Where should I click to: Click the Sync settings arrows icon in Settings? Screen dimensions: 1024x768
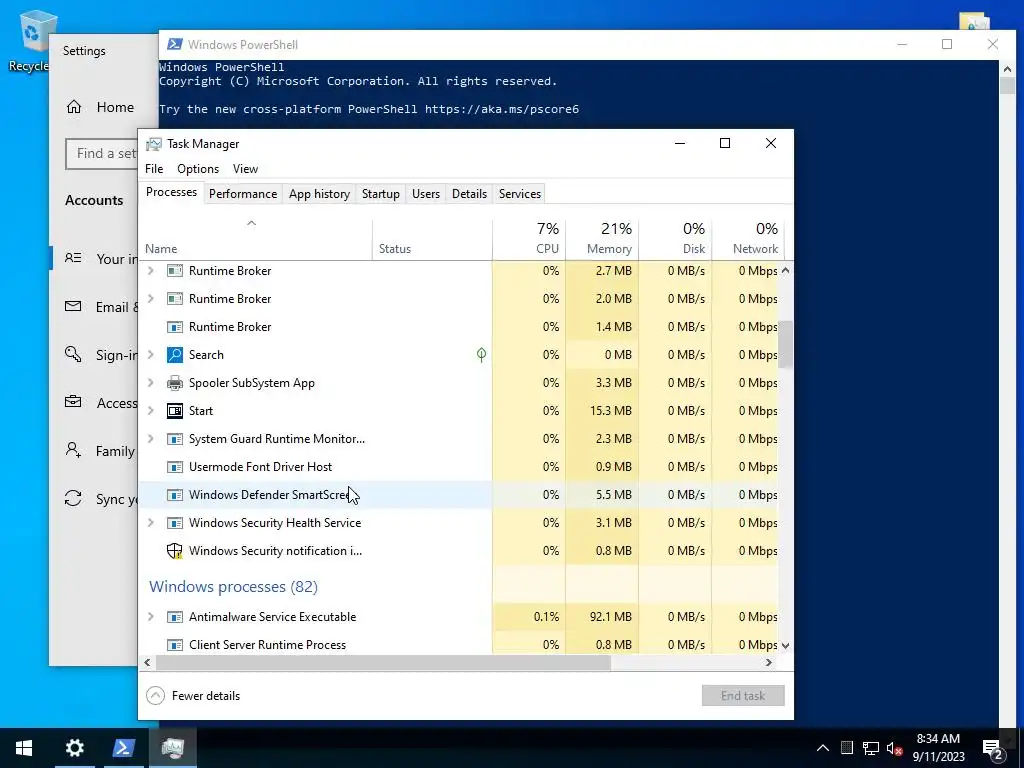[73, 498]
